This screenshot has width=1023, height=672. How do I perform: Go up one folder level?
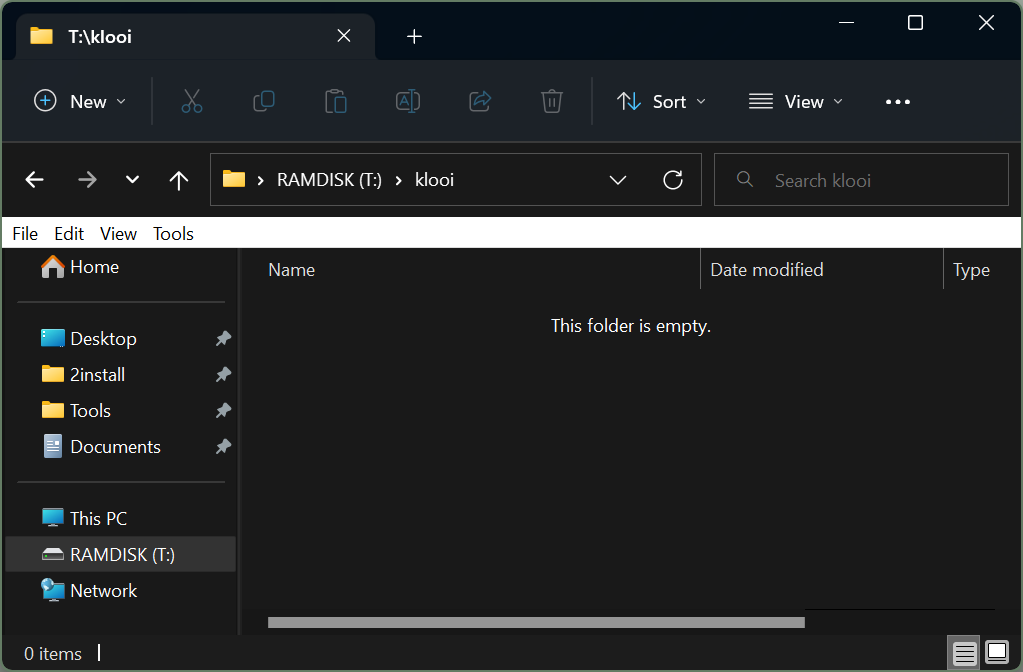[x=179, y=180]
